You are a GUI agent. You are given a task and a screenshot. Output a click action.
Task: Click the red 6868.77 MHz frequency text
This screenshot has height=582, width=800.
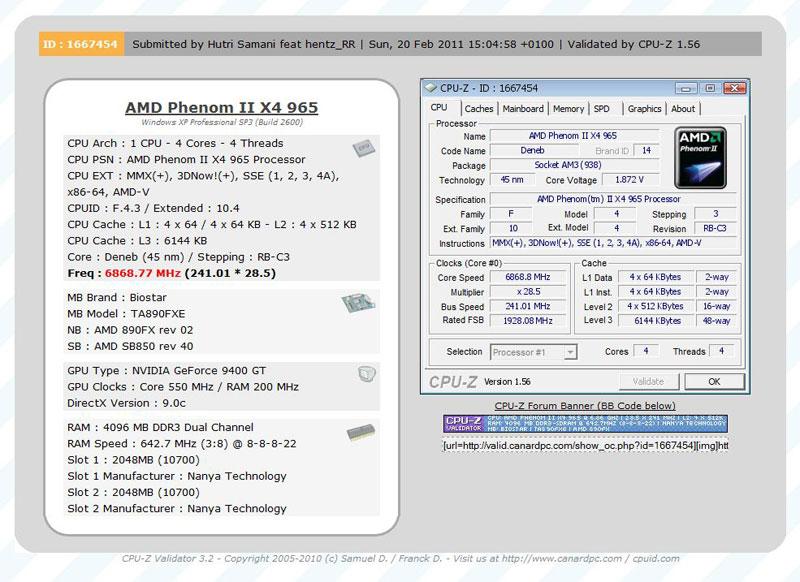[x=143, y=273]
